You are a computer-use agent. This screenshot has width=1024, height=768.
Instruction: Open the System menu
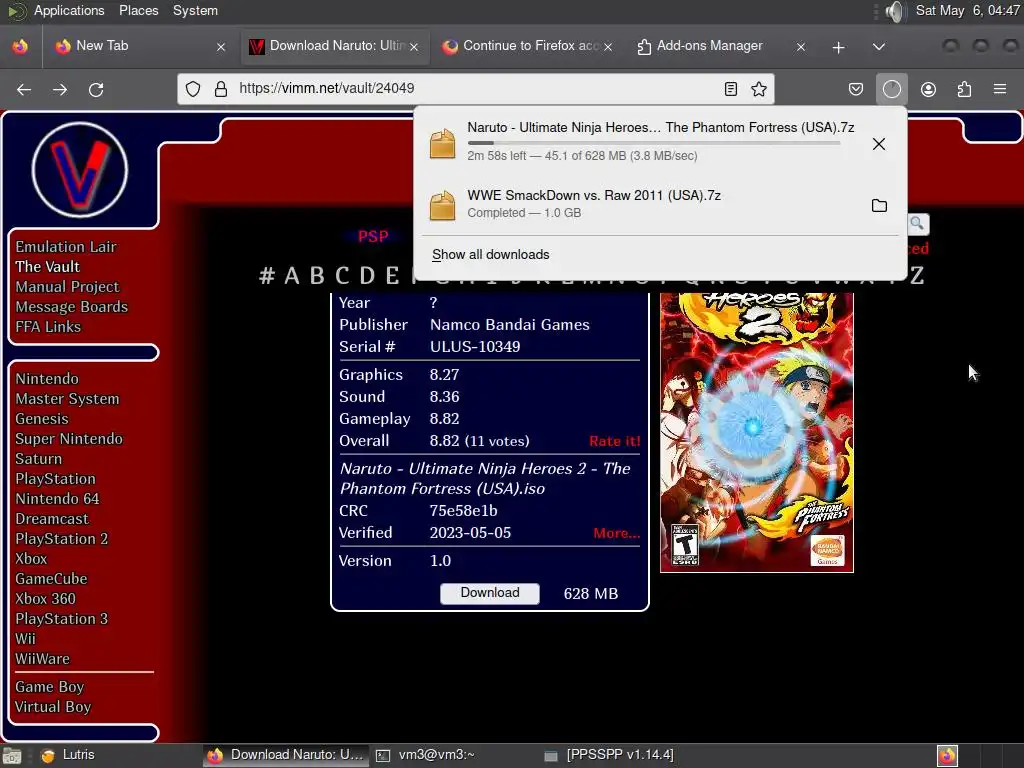[195, 10]
